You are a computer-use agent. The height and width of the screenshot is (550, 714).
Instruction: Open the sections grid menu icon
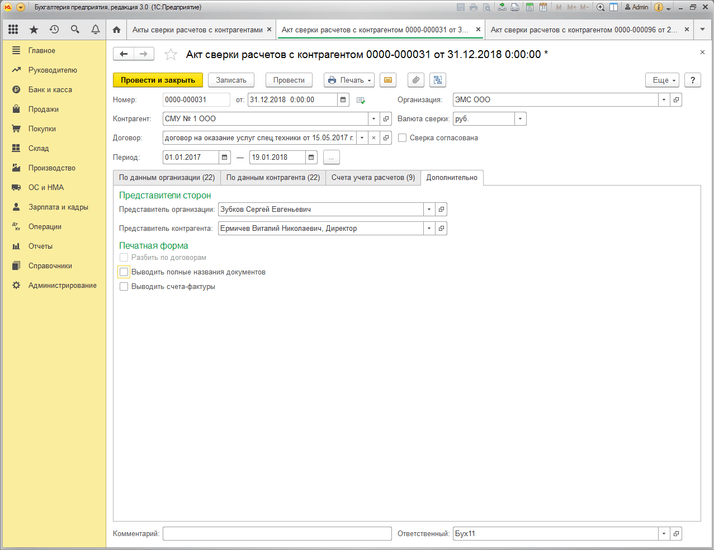(x=13, y=30)
